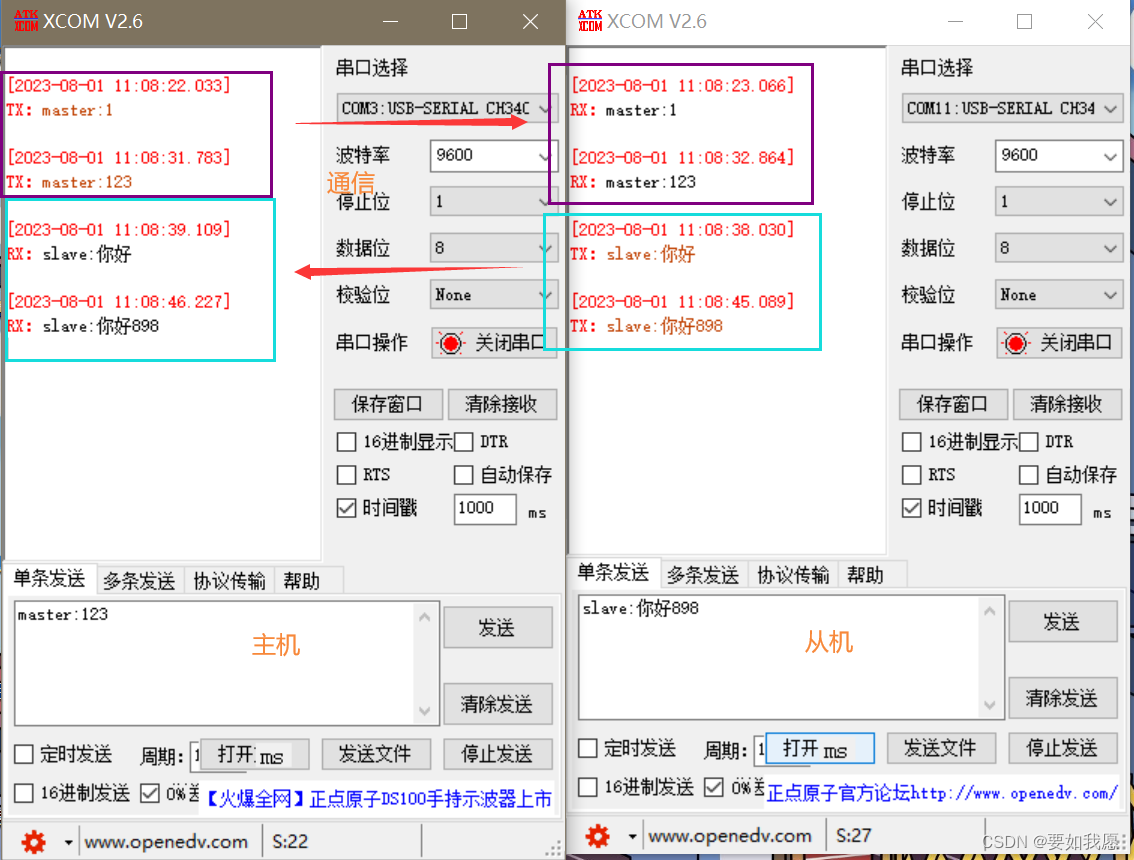The height and width of the screenshot is (860, 1134).
Task: Click 1000 ms timestamp field in slave window
Action: [1050, 508]
